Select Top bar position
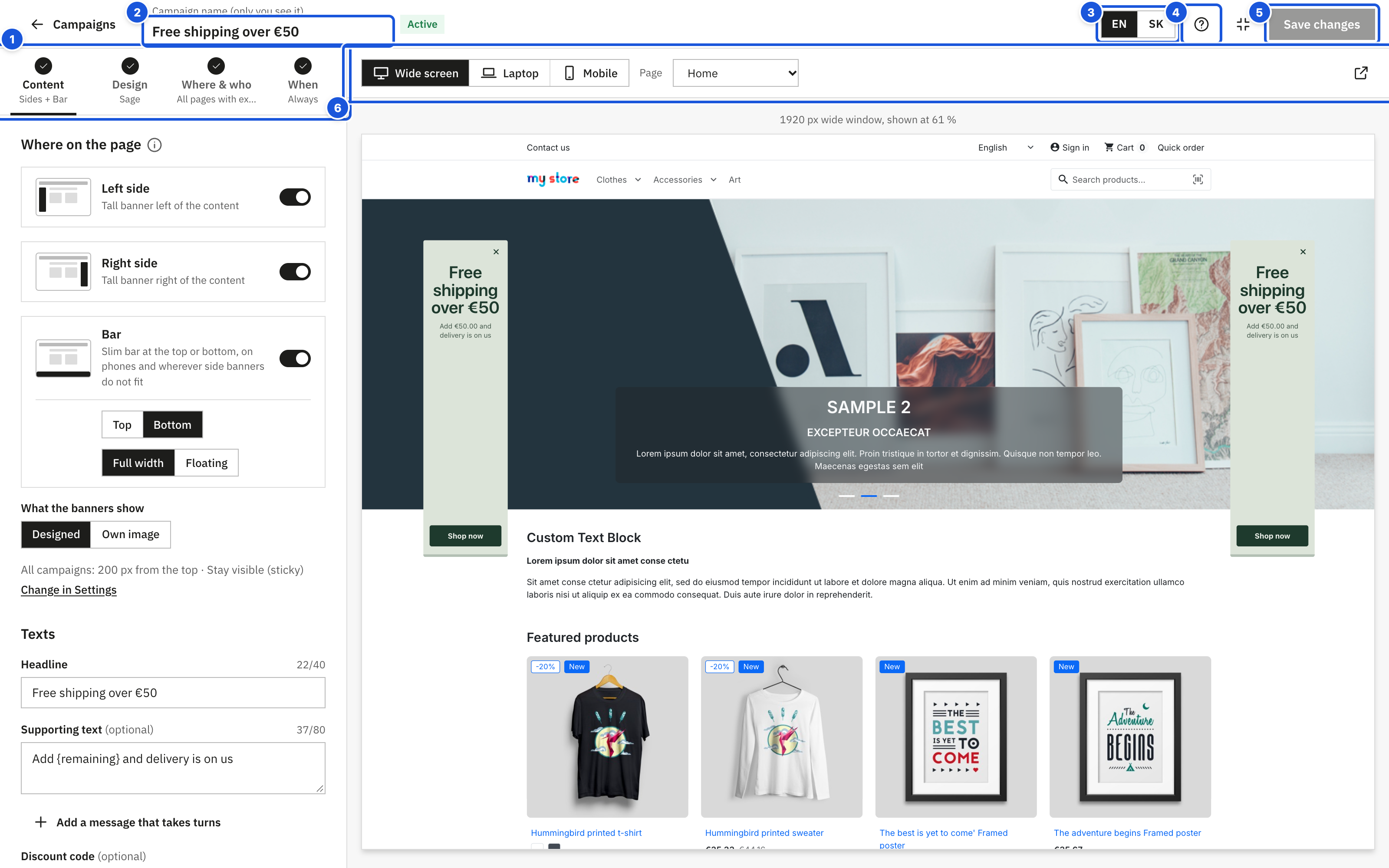Image resolution: width=1389 pixels, height=868 pixels. coord(122,425)
